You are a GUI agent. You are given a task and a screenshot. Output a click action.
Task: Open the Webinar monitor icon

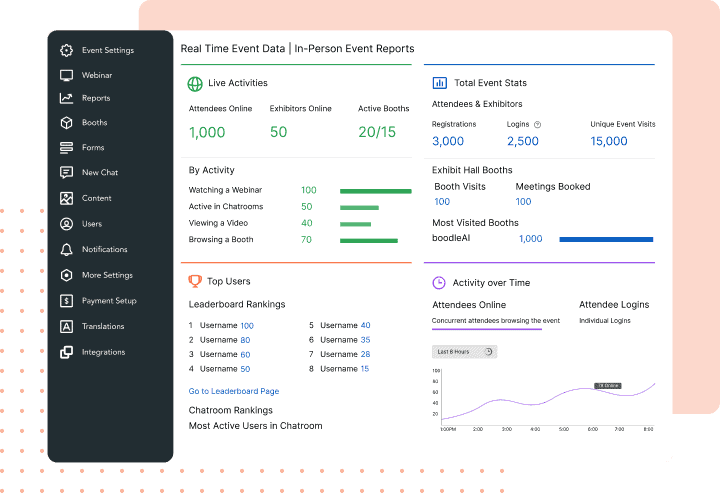click(66, 75)
